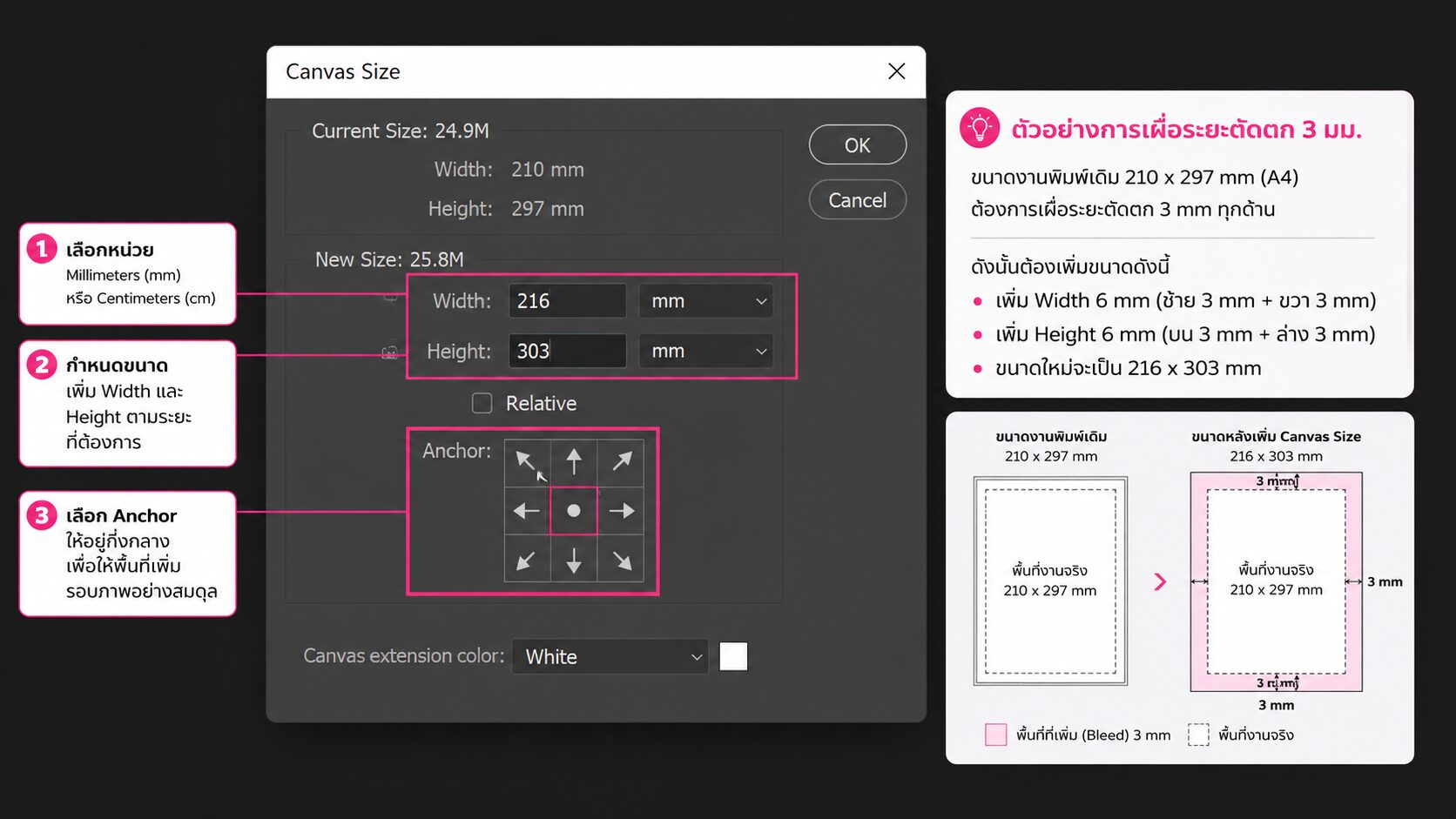This screenshot has width=1456, height=819.
Task: Click the current height '297 mm' value
Action: (x=548, y=209)
